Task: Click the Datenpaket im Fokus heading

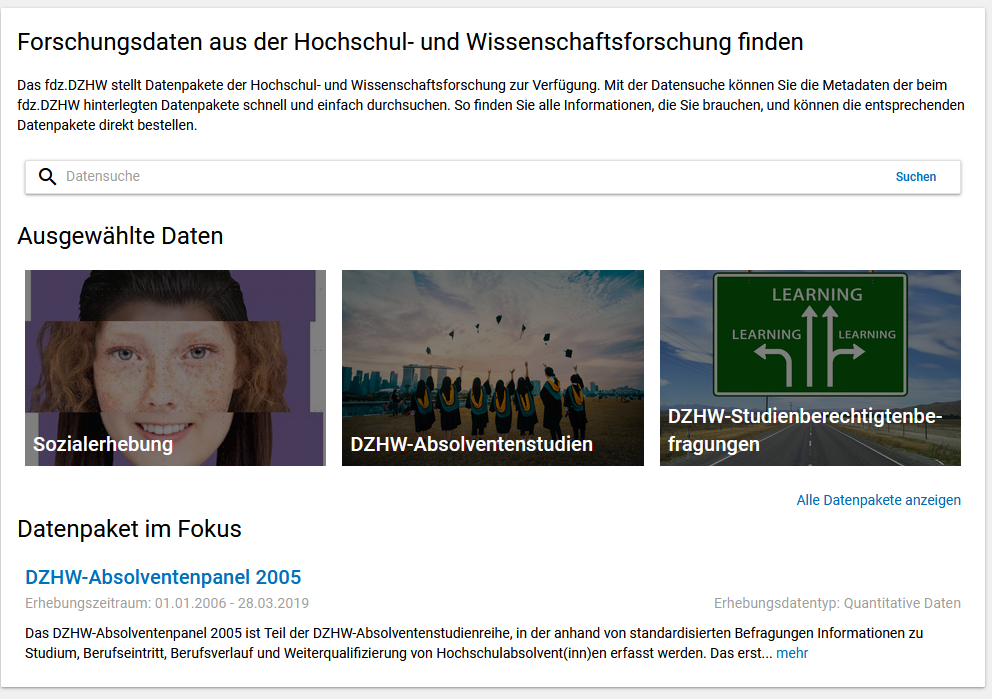Action: click(x=130, y=529)
